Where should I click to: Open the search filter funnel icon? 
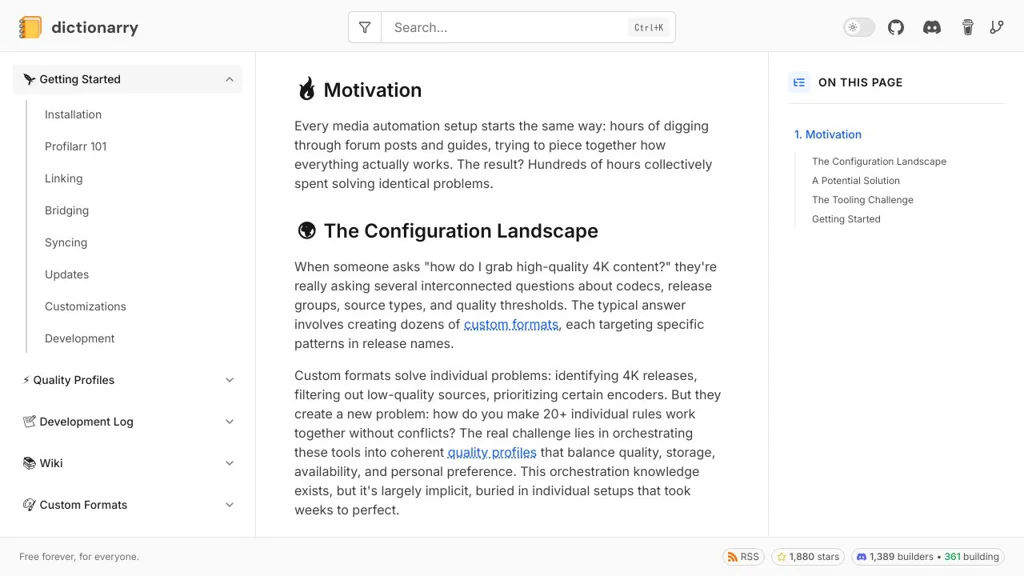click(365, 28)
